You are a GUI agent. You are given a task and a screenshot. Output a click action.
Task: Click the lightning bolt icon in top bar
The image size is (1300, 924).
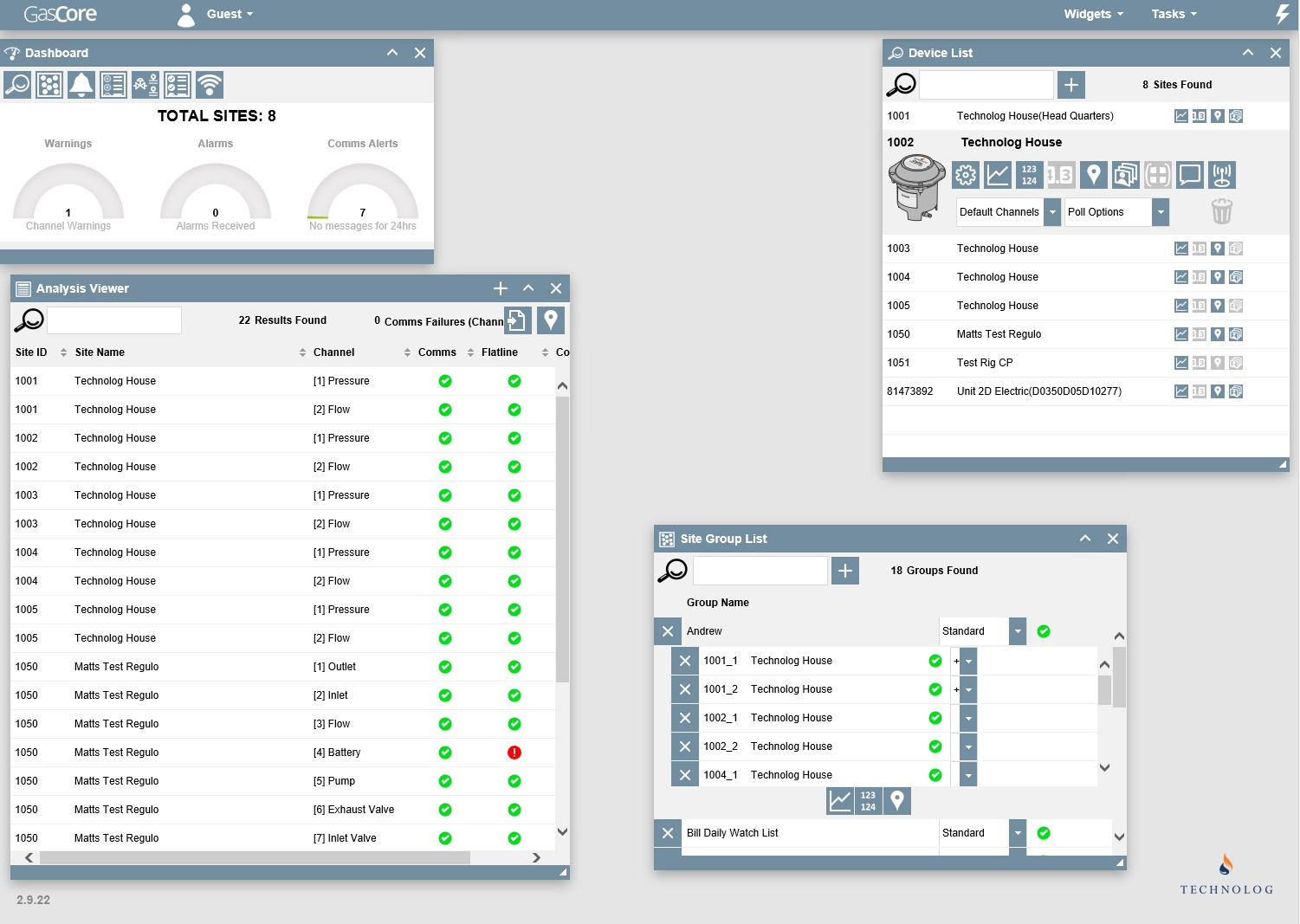1283,14
